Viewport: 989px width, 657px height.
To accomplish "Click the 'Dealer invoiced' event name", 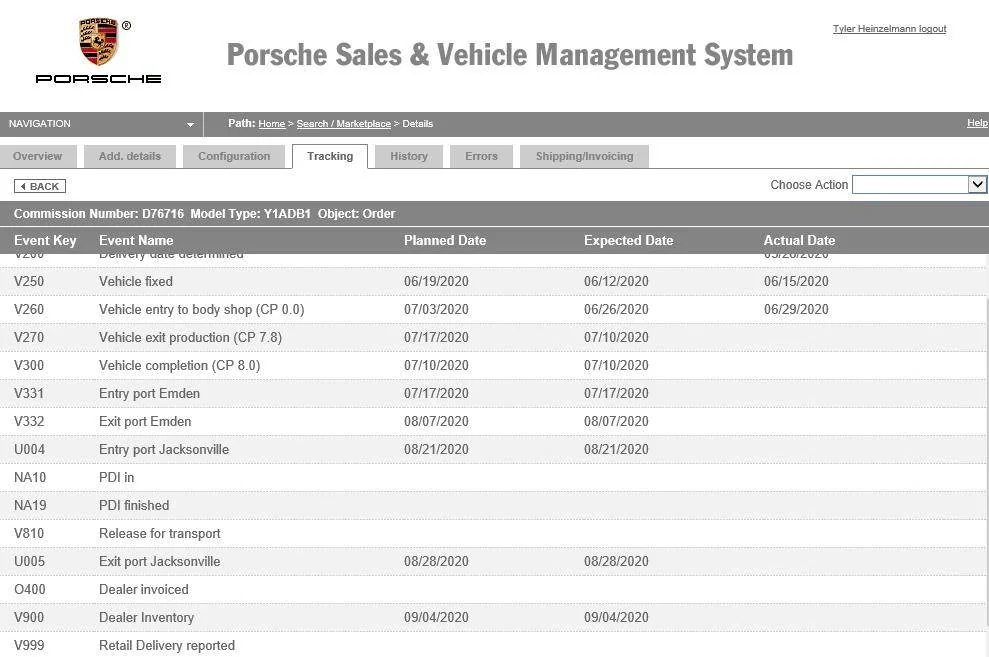I will point(144,590).
